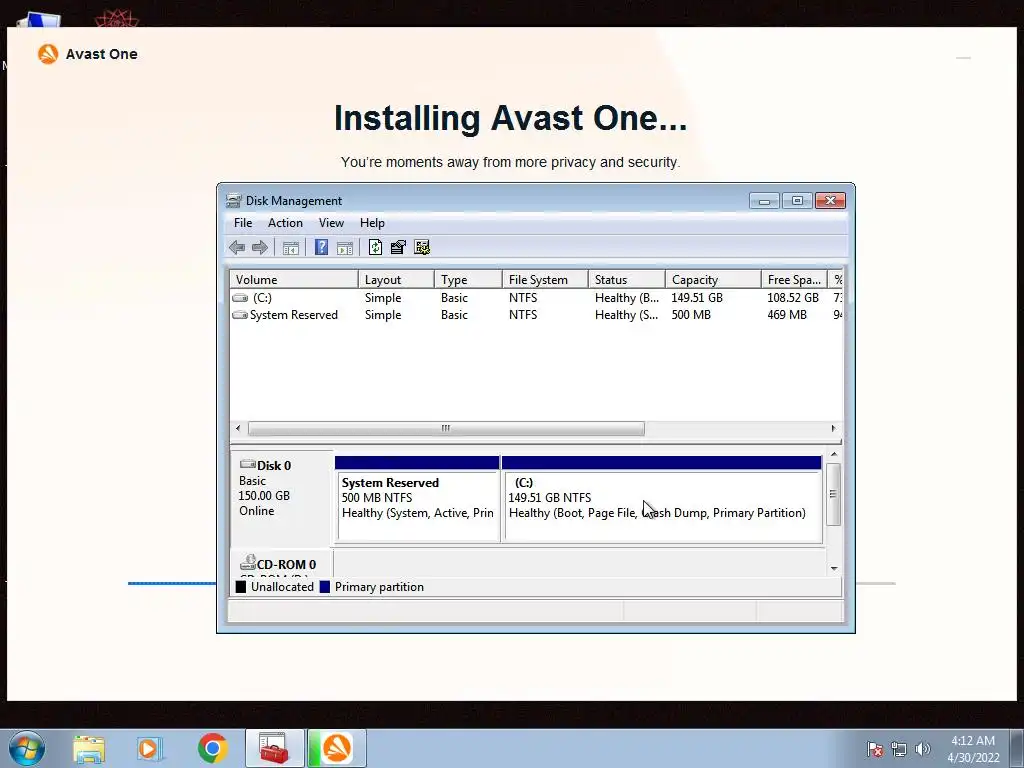Click the CD-ROM 0 drive icon
The height and width of the screenshot is (768, 1024).
pyautogui.click(x=248, y=562)
